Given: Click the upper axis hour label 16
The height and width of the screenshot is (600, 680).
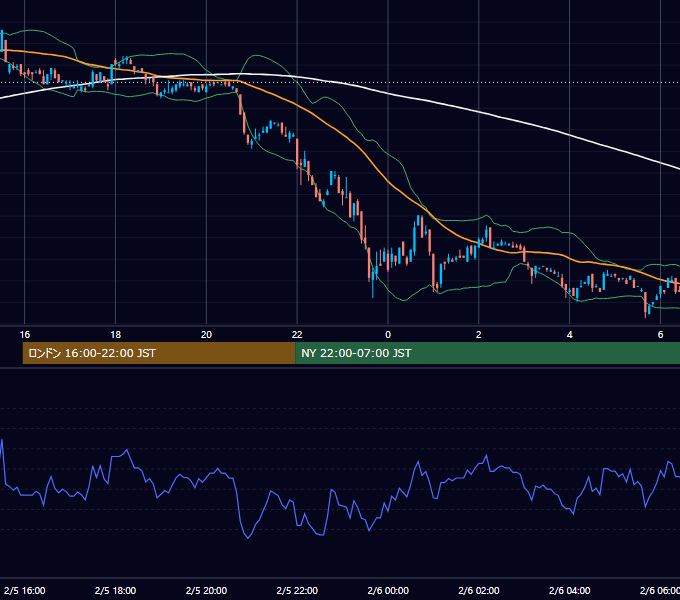Looking at the screenshot, I should point(25,335).
